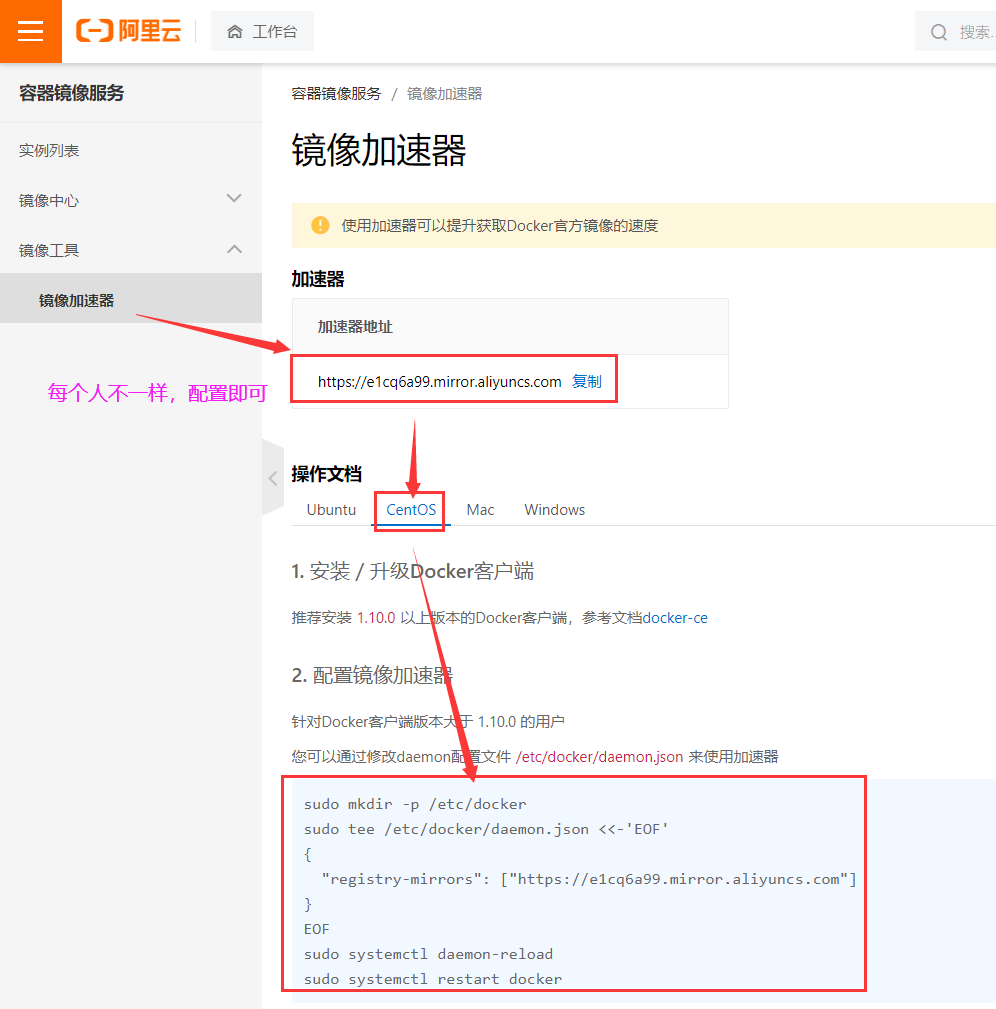This screenshot has height=1009, width=996.
Task: Switch to the Windows tab
Action: point(555,510)
